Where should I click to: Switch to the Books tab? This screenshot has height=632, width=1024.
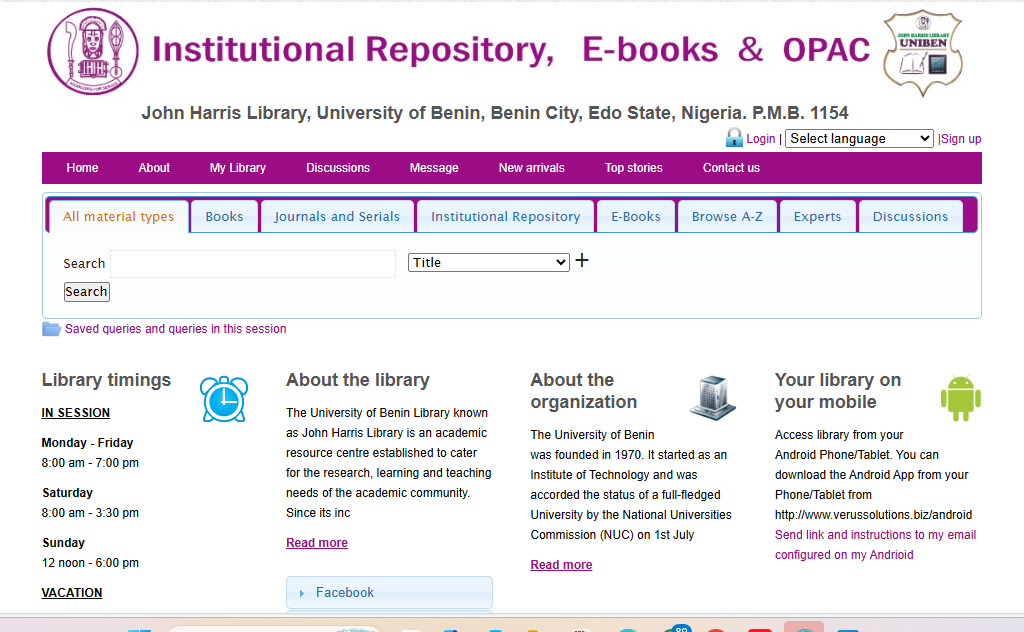(224, 216)
